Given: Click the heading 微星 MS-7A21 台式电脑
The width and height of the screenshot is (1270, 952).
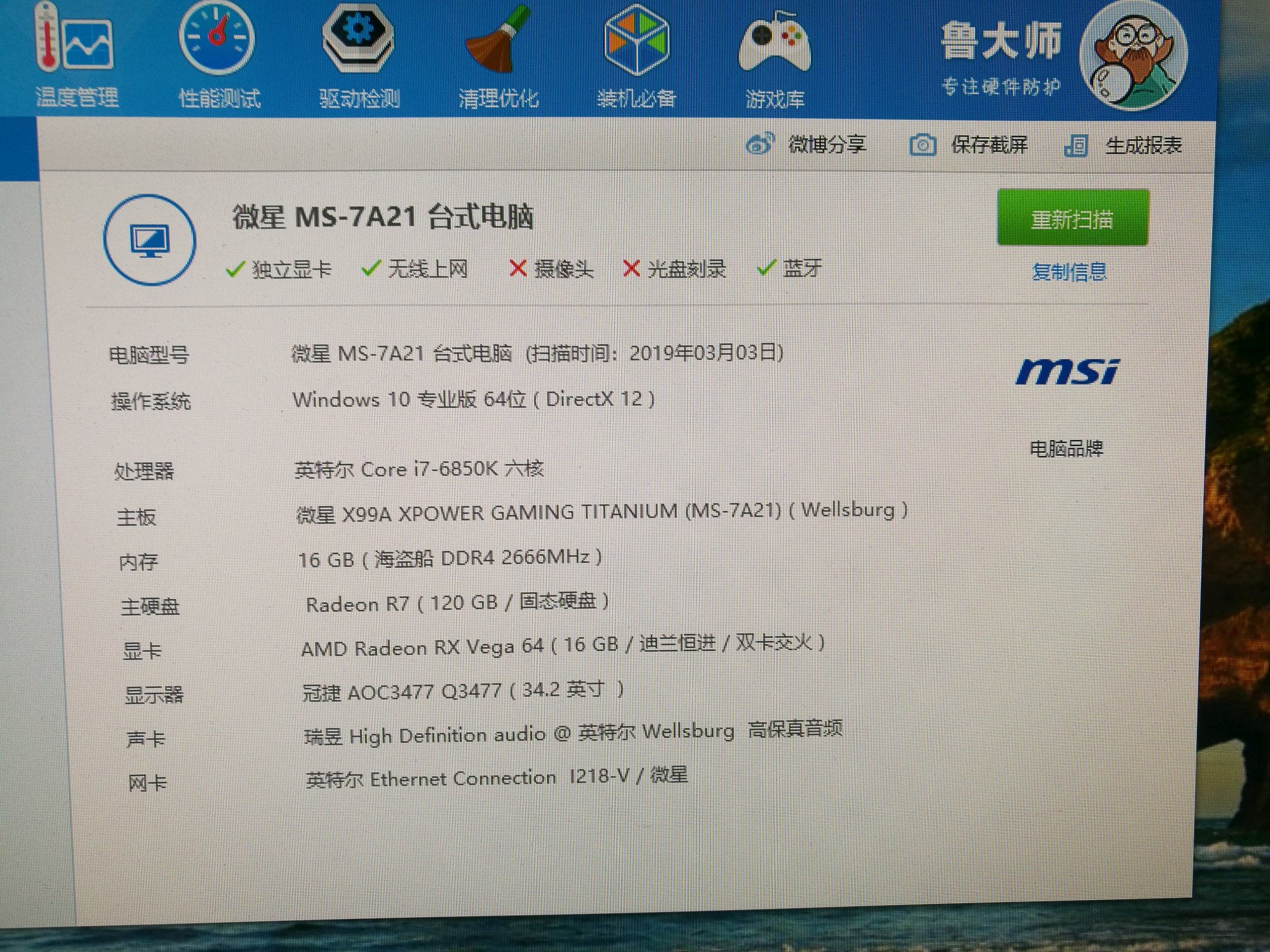Looking at the screenshot, I should pos(383,217).
